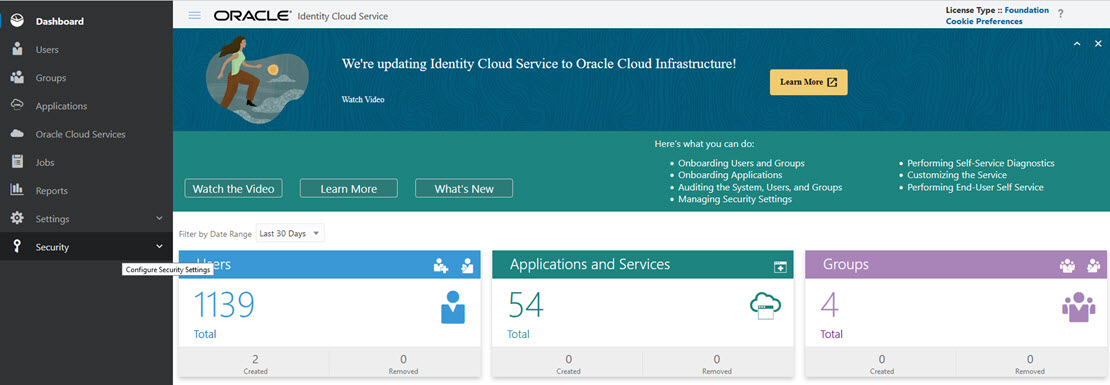Click the add user icon in Users card
1110x385 pixels.
pos(441,266)
